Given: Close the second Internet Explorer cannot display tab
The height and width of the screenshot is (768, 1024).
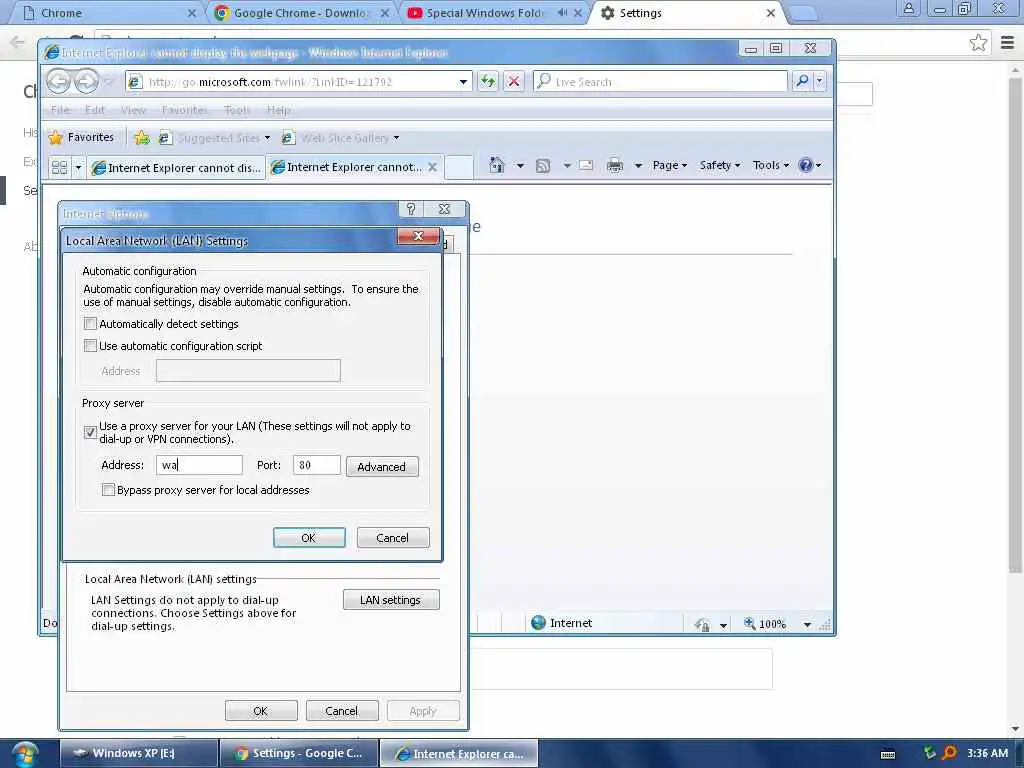Looking at the screenshot, I should point(432,167).
